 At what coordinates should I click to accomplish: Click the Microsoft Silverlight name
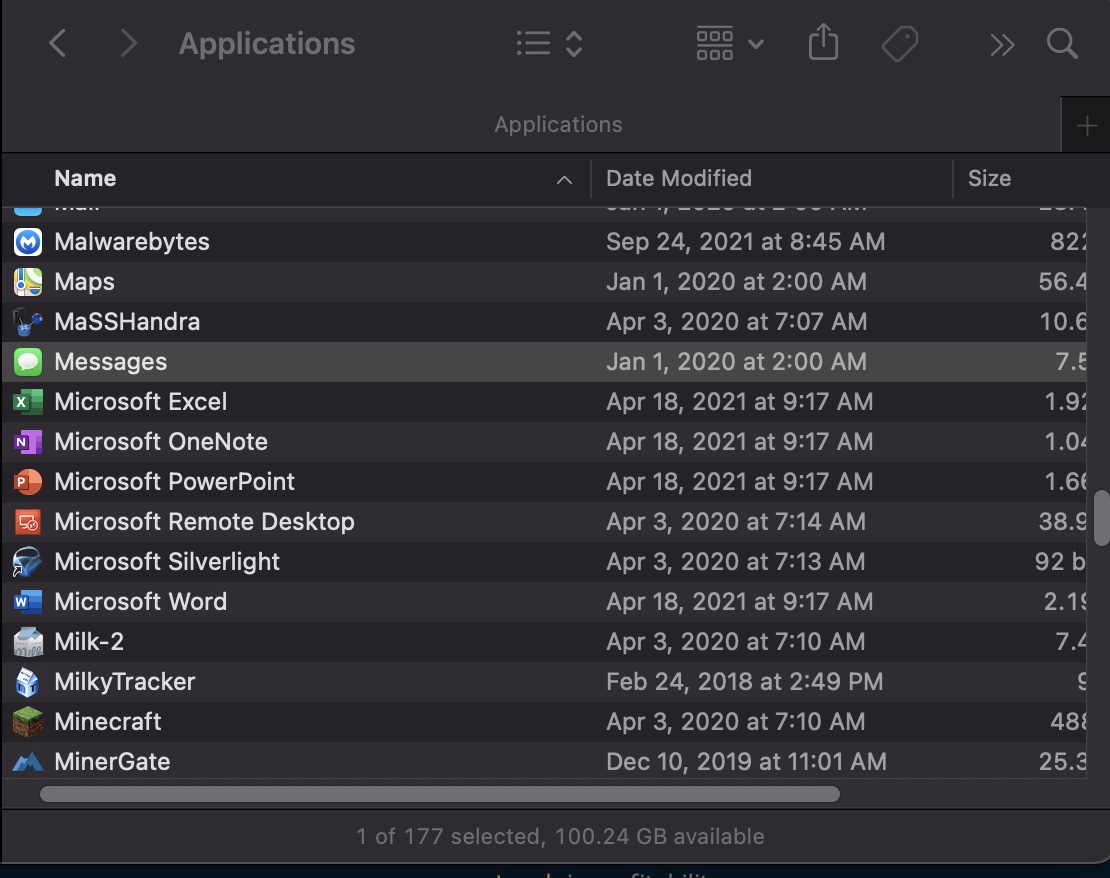click(x=167, y=562)
